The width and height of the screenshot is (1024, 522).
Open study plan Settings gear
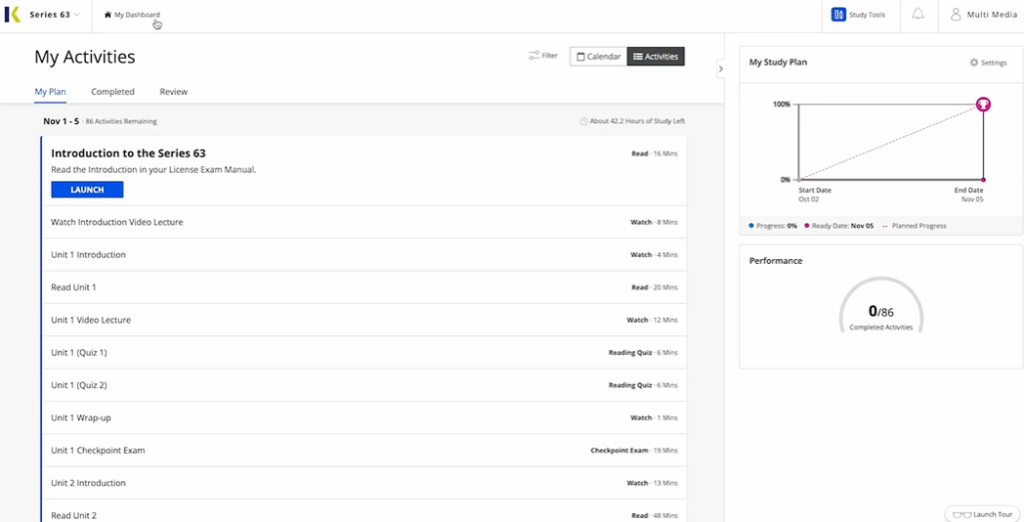click(x=974, y=62)
